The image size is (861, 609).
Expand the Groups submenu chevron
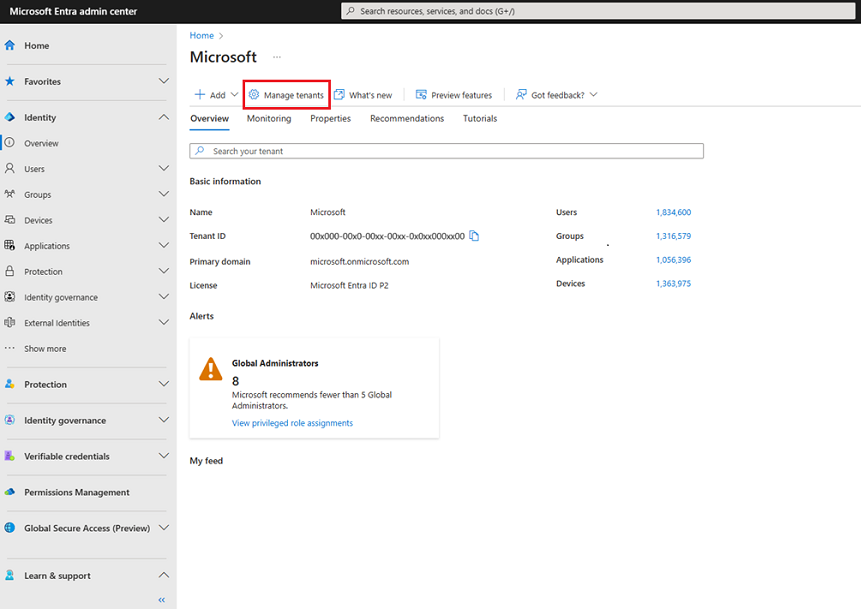pos(164,194)
